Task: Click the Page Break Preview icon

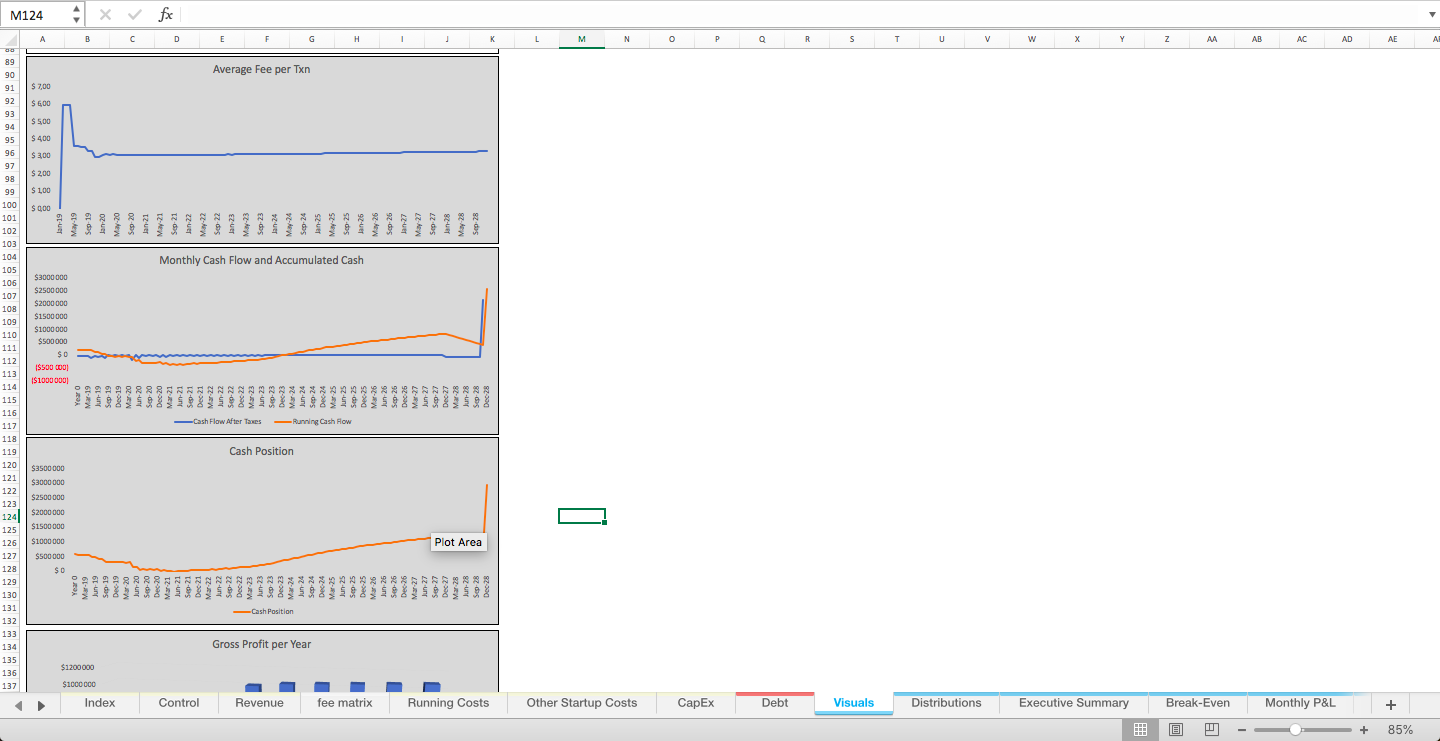Action: pos(1211,729)
